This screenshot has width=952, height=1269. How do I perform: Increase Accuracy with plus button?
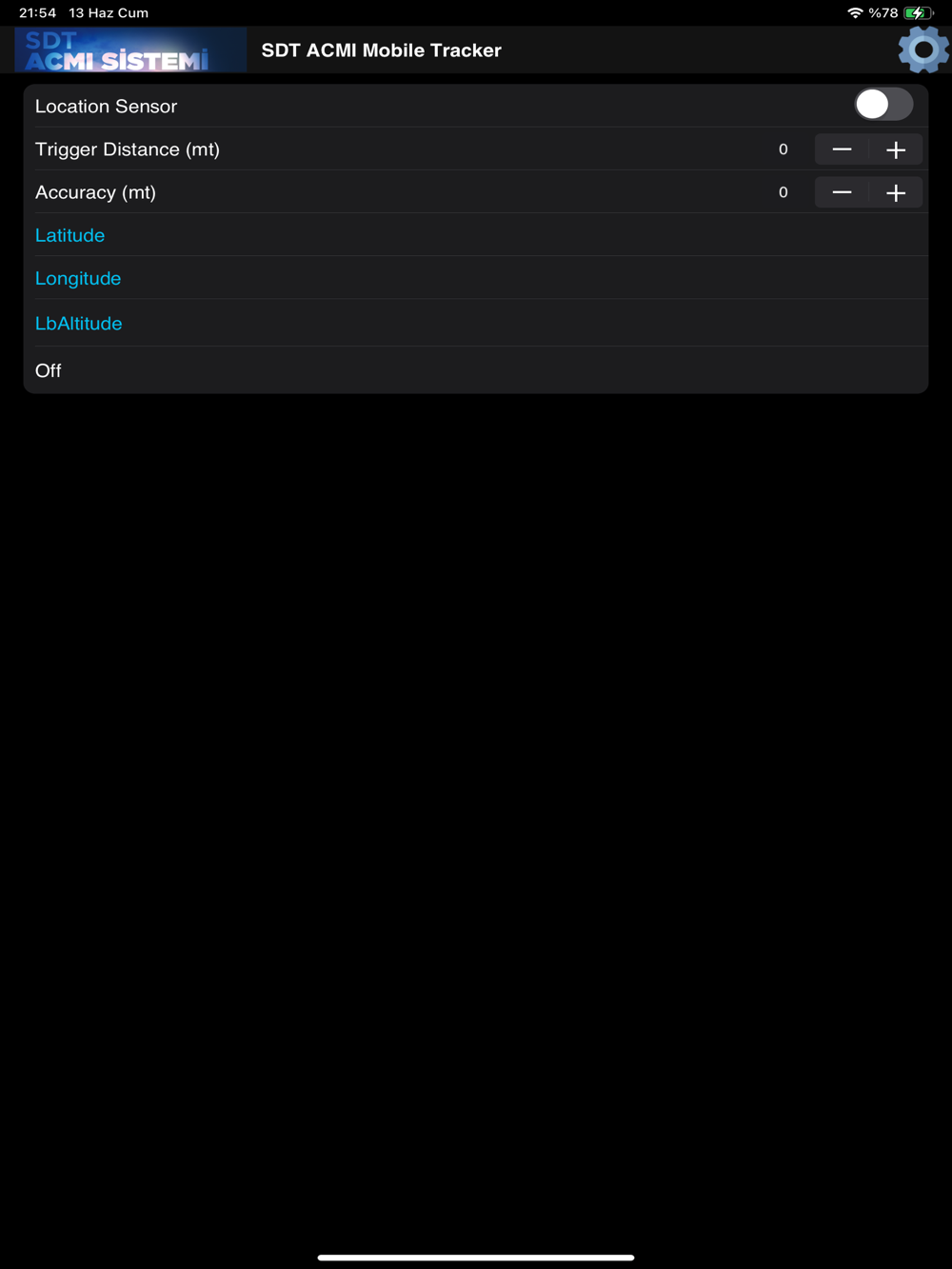896,192
